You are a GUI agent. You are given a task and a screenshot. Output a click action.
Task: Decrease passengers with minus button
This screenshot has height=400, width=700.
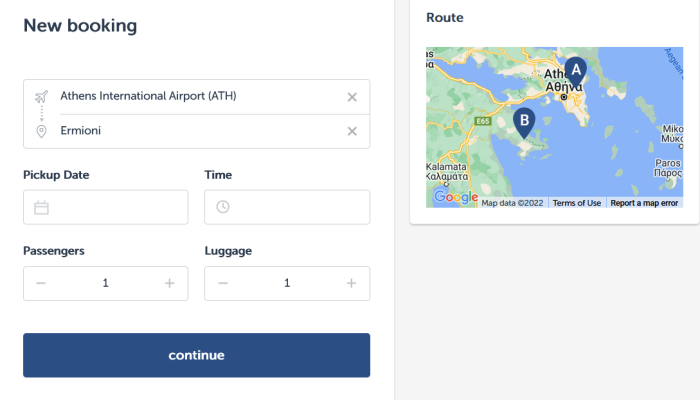[x=41, y=283]
